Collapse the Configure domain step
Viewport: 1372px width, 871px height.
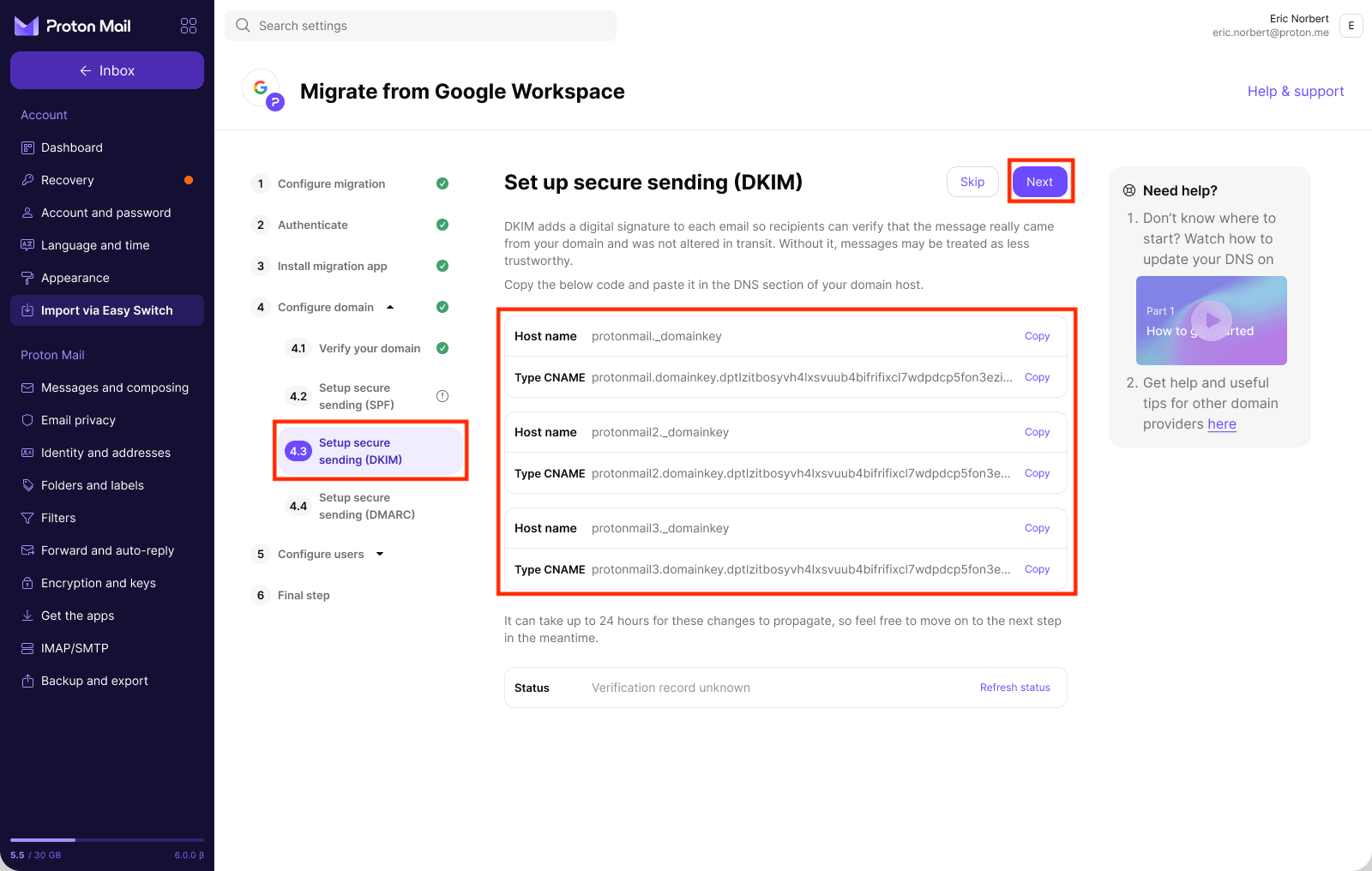coord(390,307)
